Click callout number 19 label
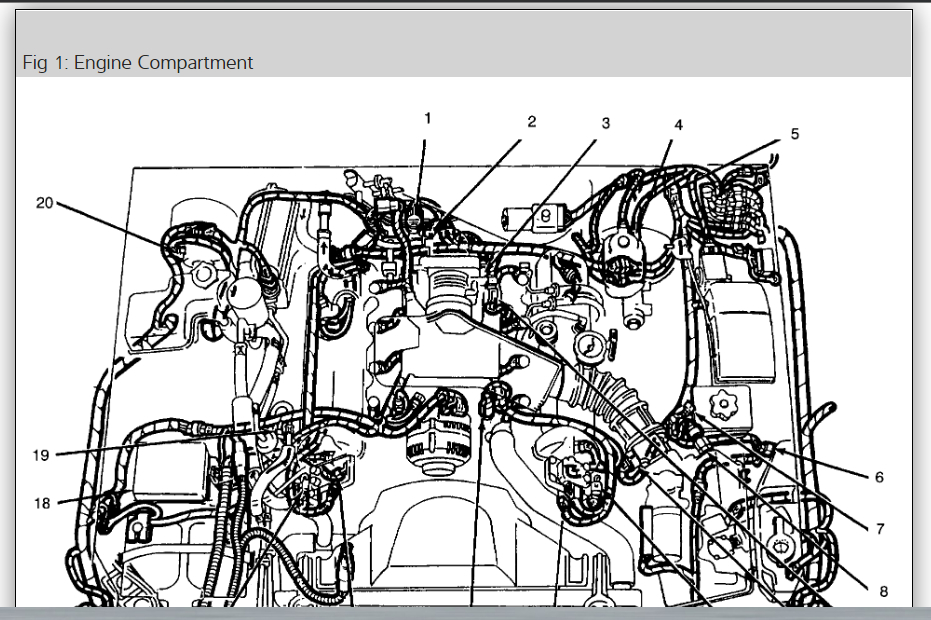Image resolution: width=931 pixels, height=620 pixels. click(40, 455)
